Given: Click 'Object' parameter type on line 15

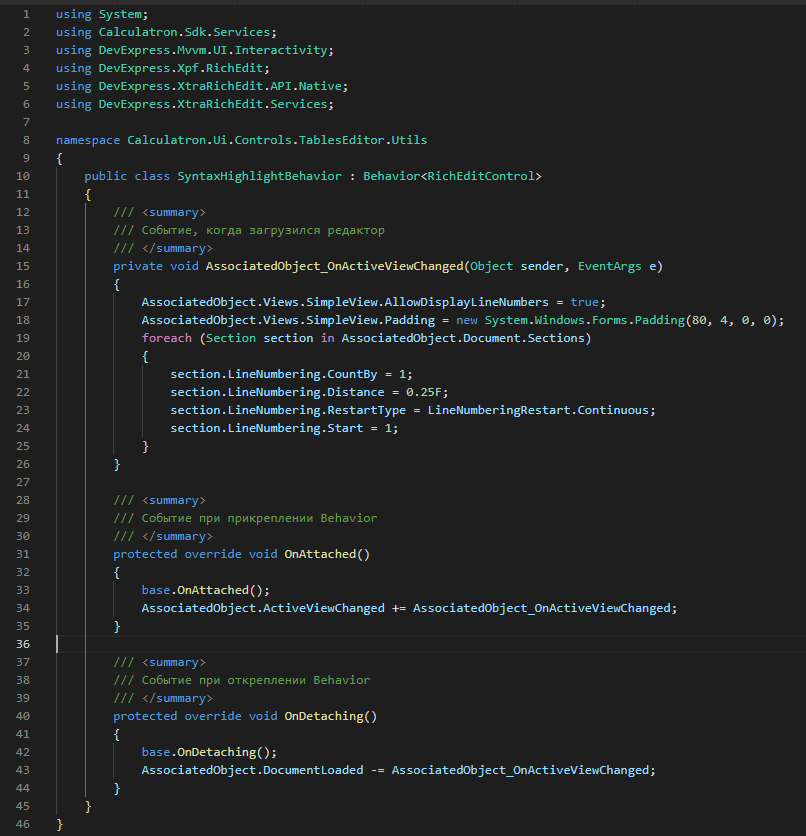Looking at the screenshot, I should [x=491, y=266].
